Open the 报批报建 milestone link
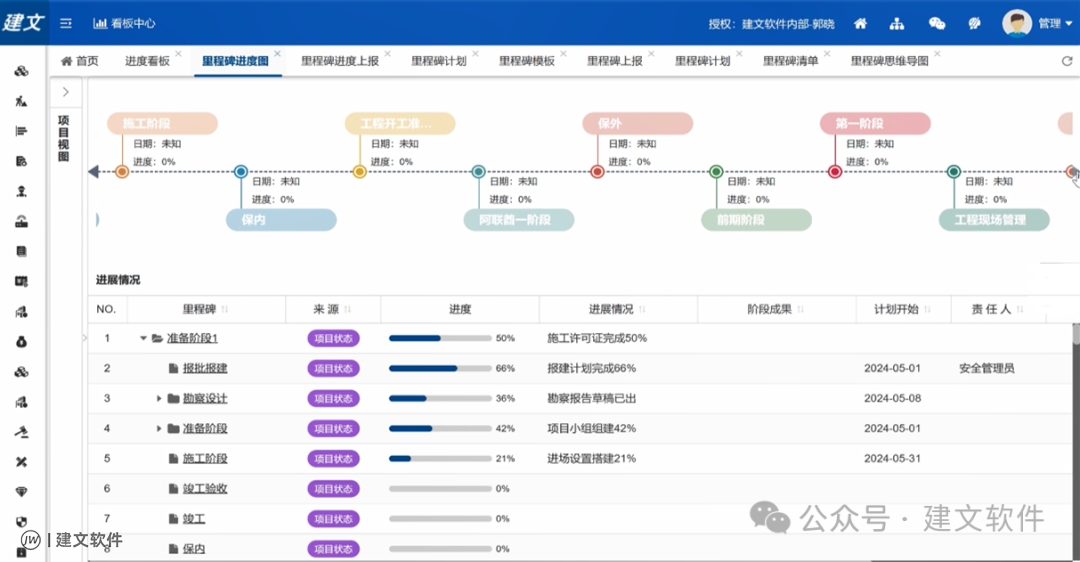This screenshot has height=562, width=1080. [205, 368]
